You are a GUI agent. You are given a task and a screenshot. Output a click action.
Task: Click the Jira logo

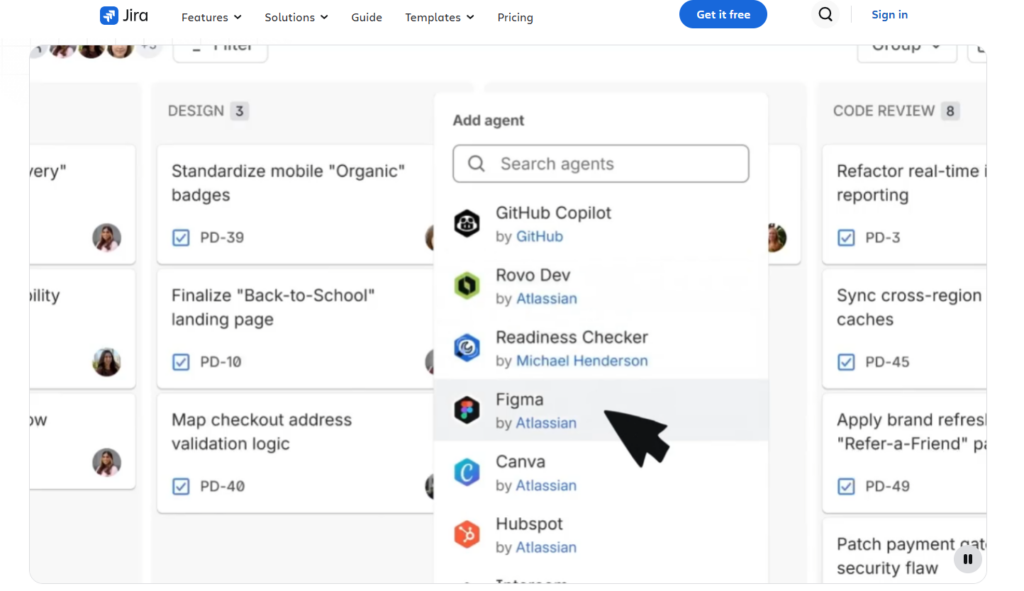(x=124, y=15)
